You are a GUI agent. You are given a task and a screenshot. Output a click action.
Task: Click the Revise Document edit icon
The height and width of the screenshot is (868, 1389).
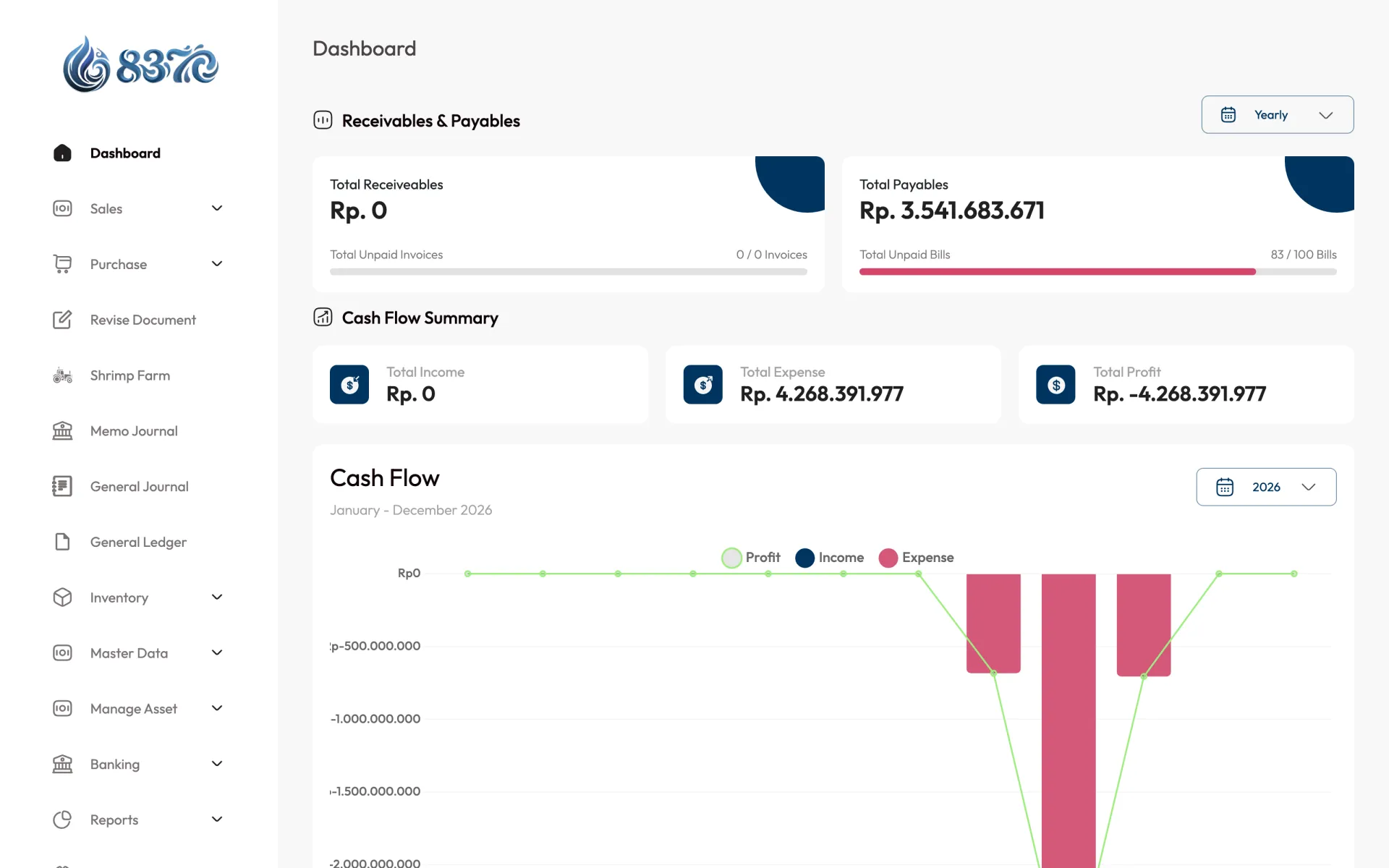62,320
